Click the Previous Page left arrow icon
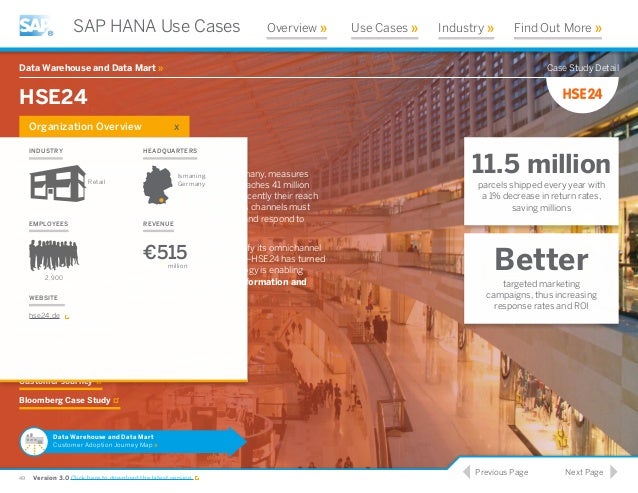Screen dimensions: 638x493 tap(466, 472)
